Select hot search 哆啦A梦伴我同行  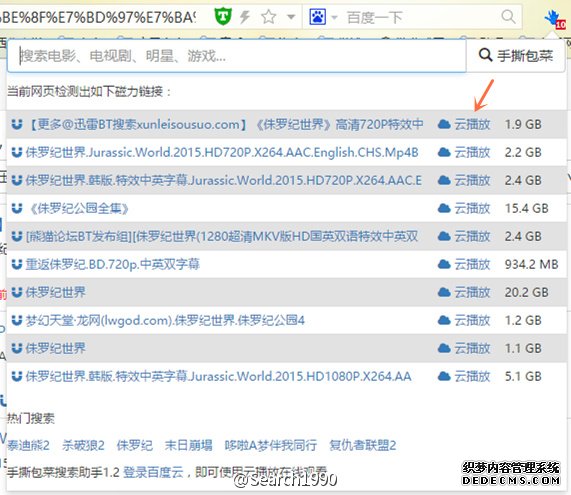click(271, 445)
